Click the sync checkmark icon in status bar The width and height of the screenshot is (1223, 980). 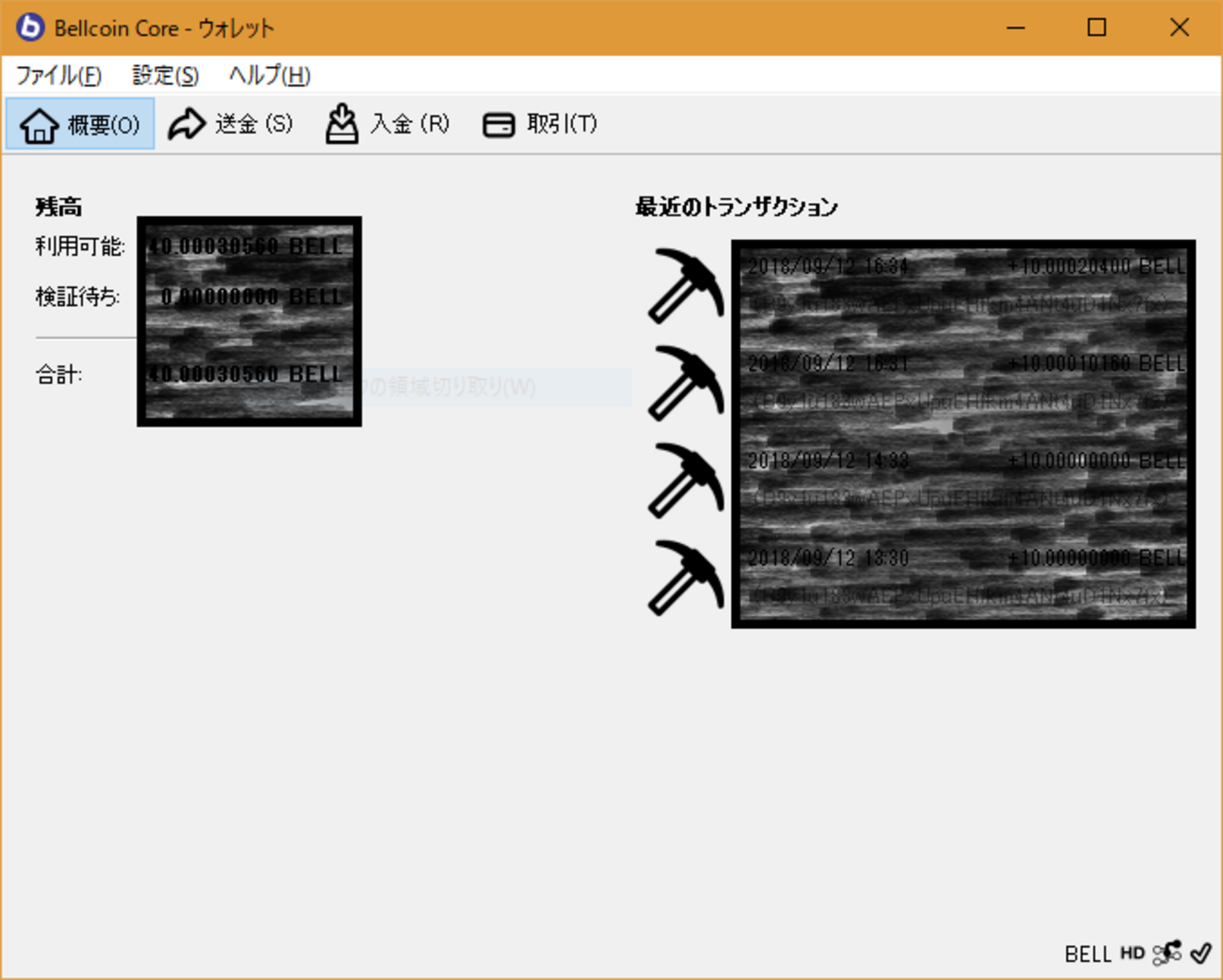[x=1200, y=953]
